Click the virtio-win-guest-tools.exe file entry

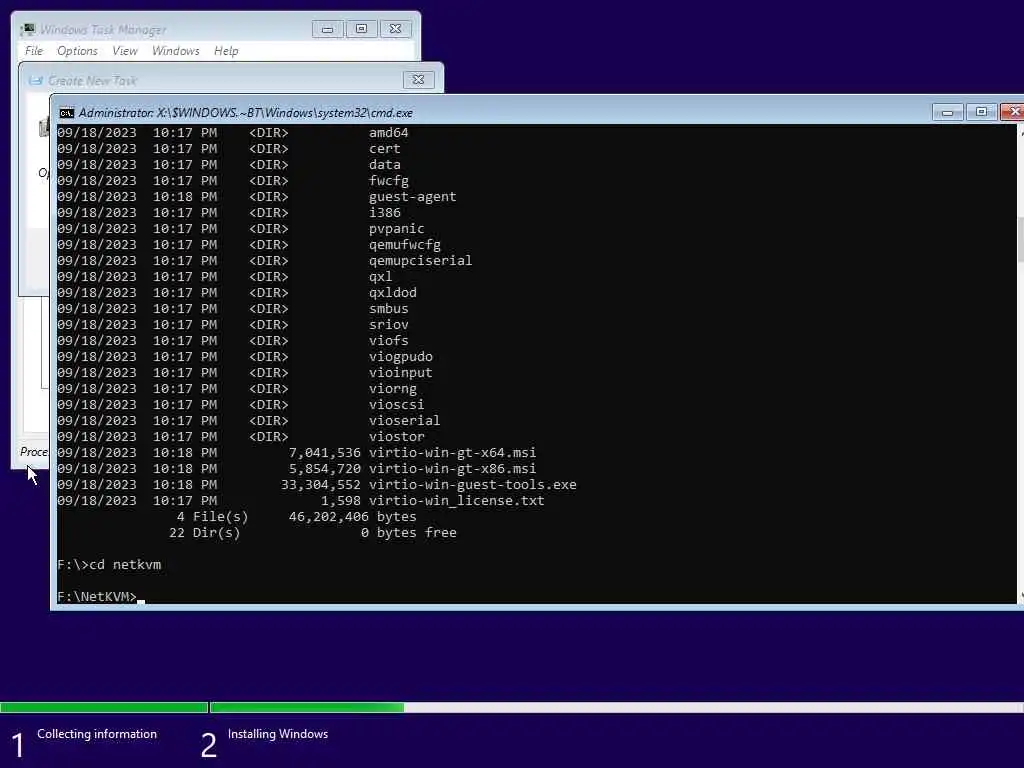(472, 485)
